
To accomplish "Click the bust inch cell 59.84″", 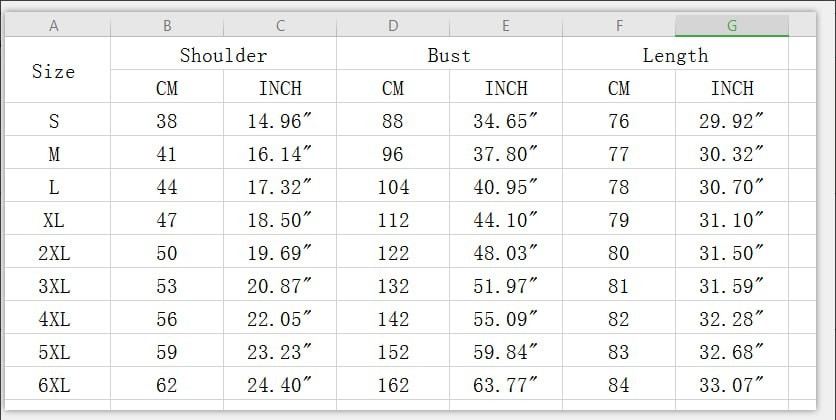I will [506, 352].
